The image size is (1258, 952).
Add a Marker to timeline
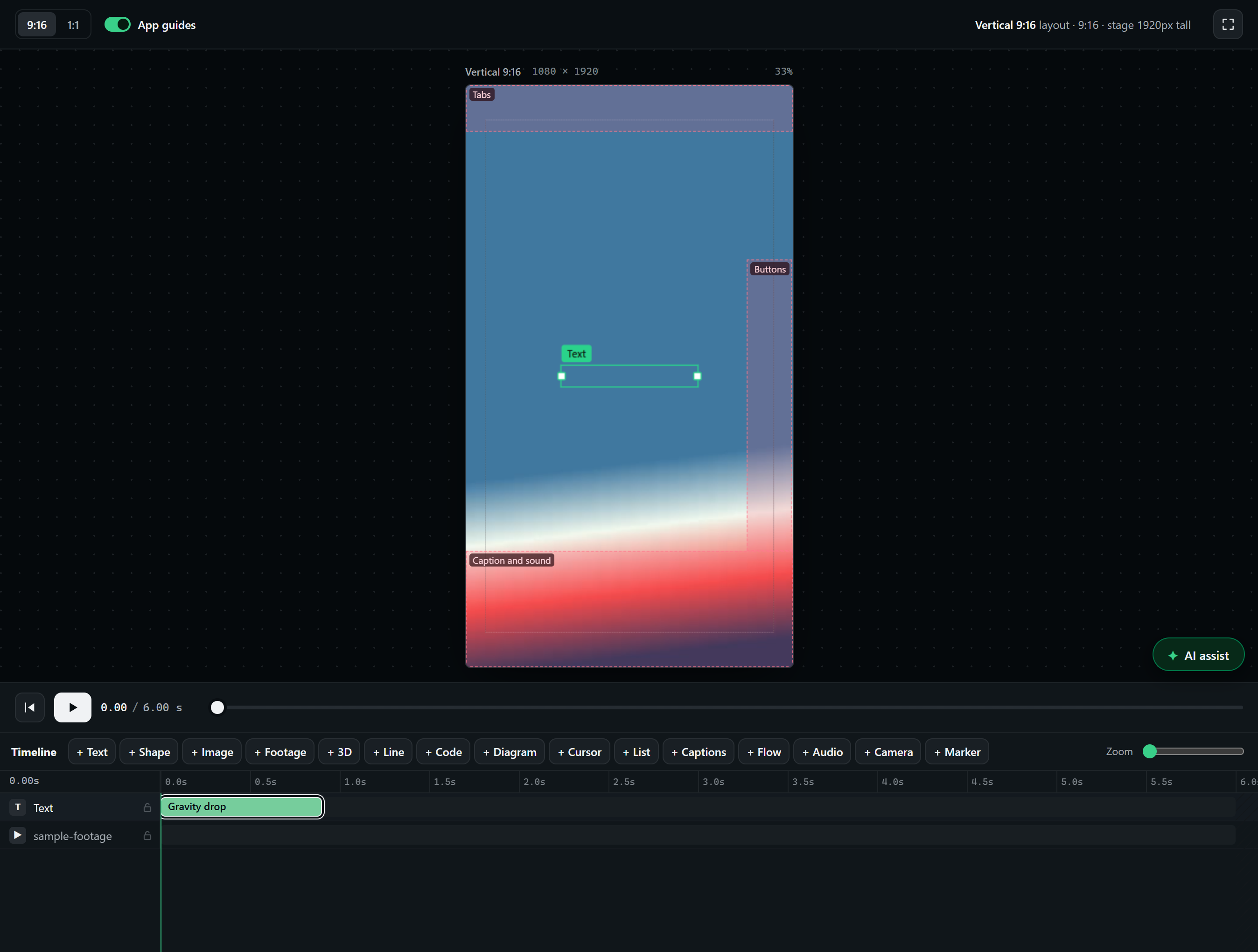(x=957, y=752)
